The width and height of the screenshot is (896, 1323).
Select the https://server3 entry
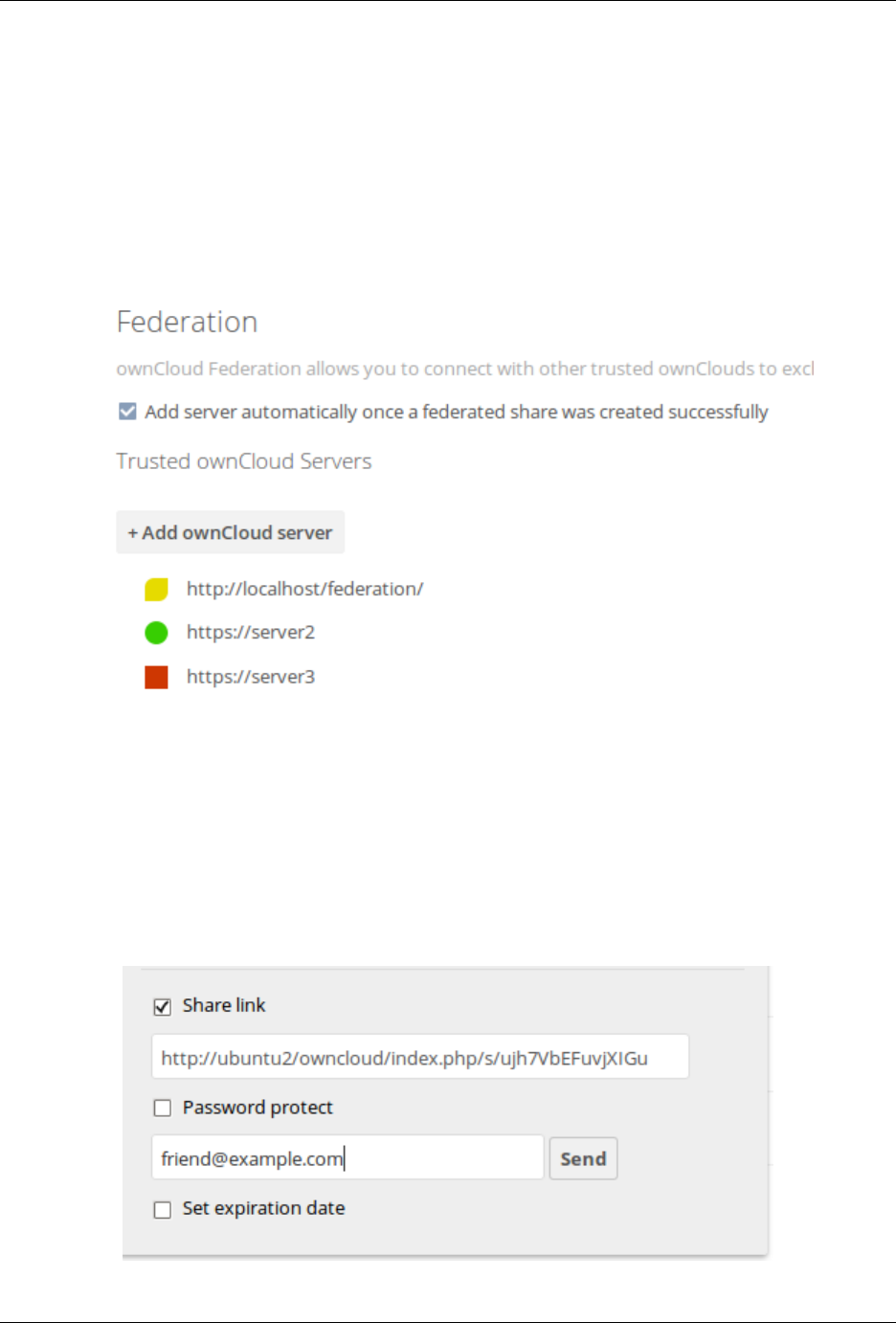coord(251,677)
